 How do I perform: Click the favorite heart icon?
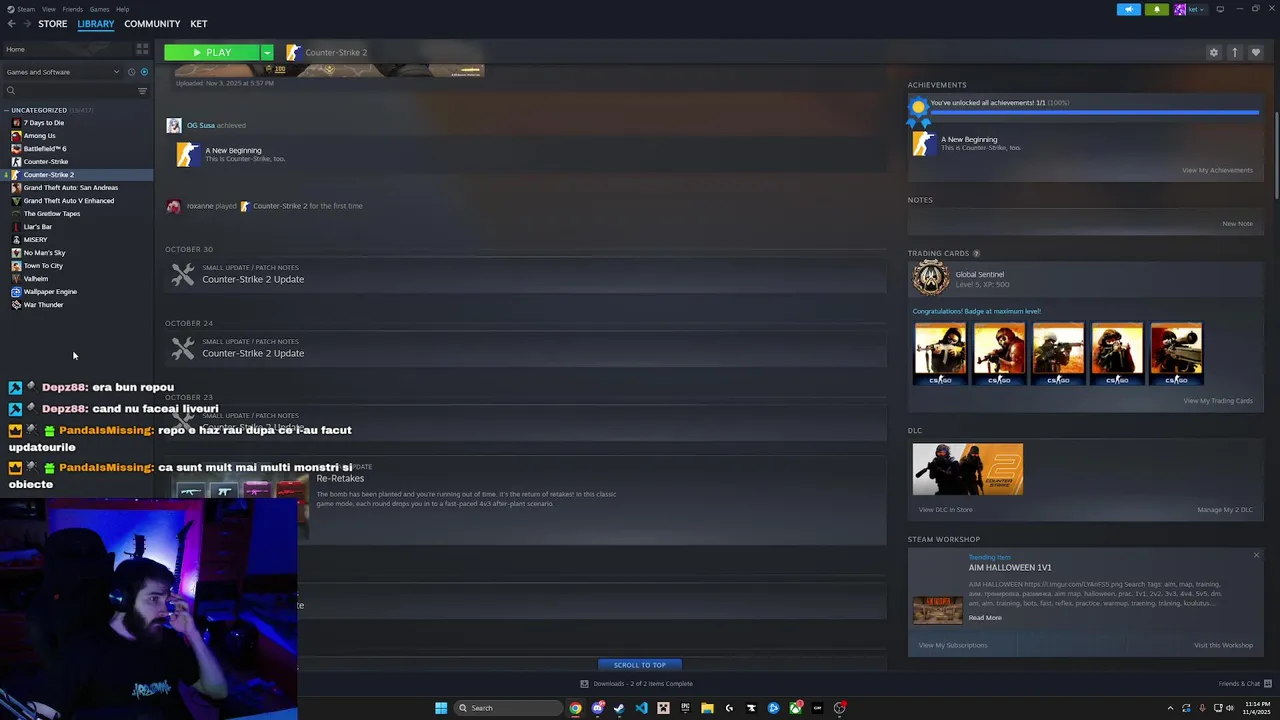click(1256, 53)
